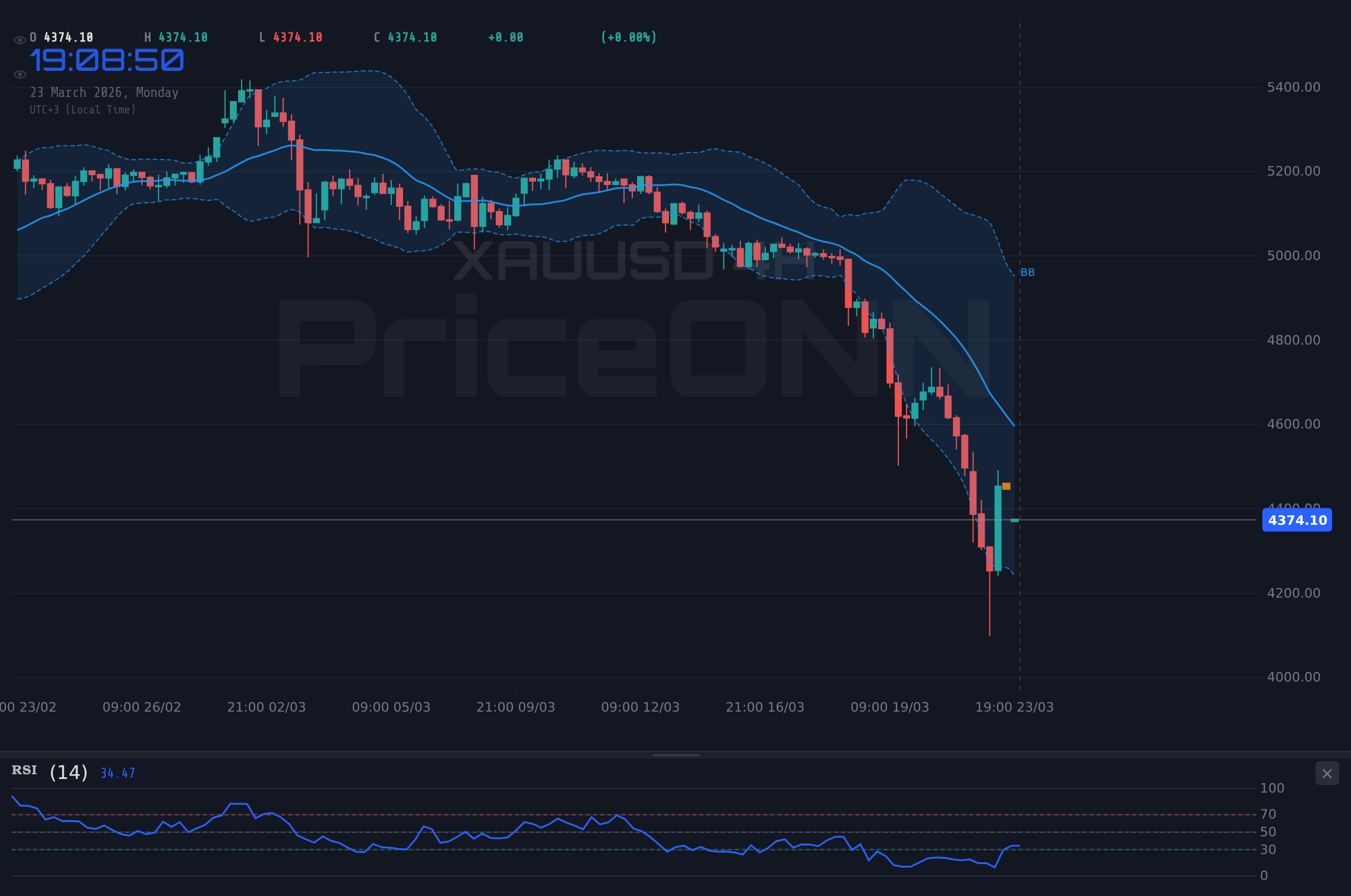This screenshot has width=1351, height=896.
Task: Select the BB label on the chart
Action: coord(1027,272)
